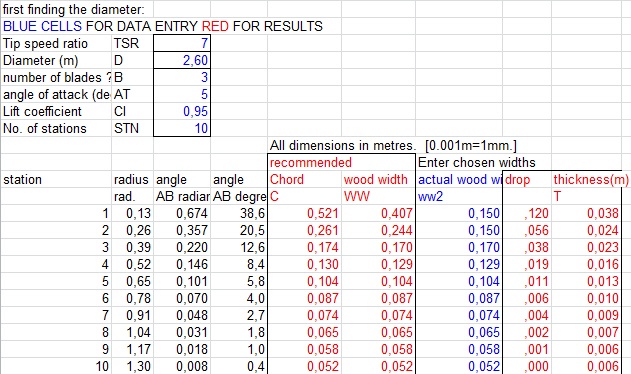631x374 pixels.
Task: Select station 3 thickness 0,023
Action: point(587,247)
